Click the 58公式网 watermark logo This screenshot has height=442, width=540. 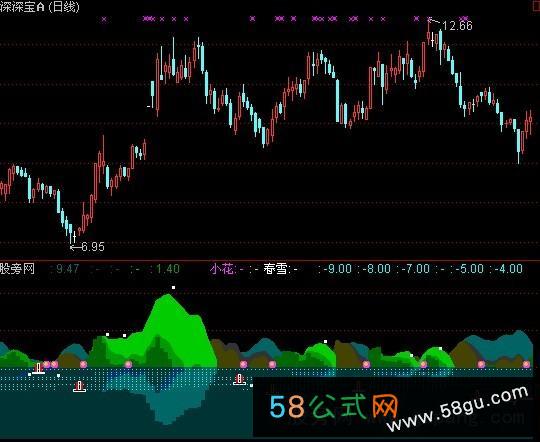[333, 407]
